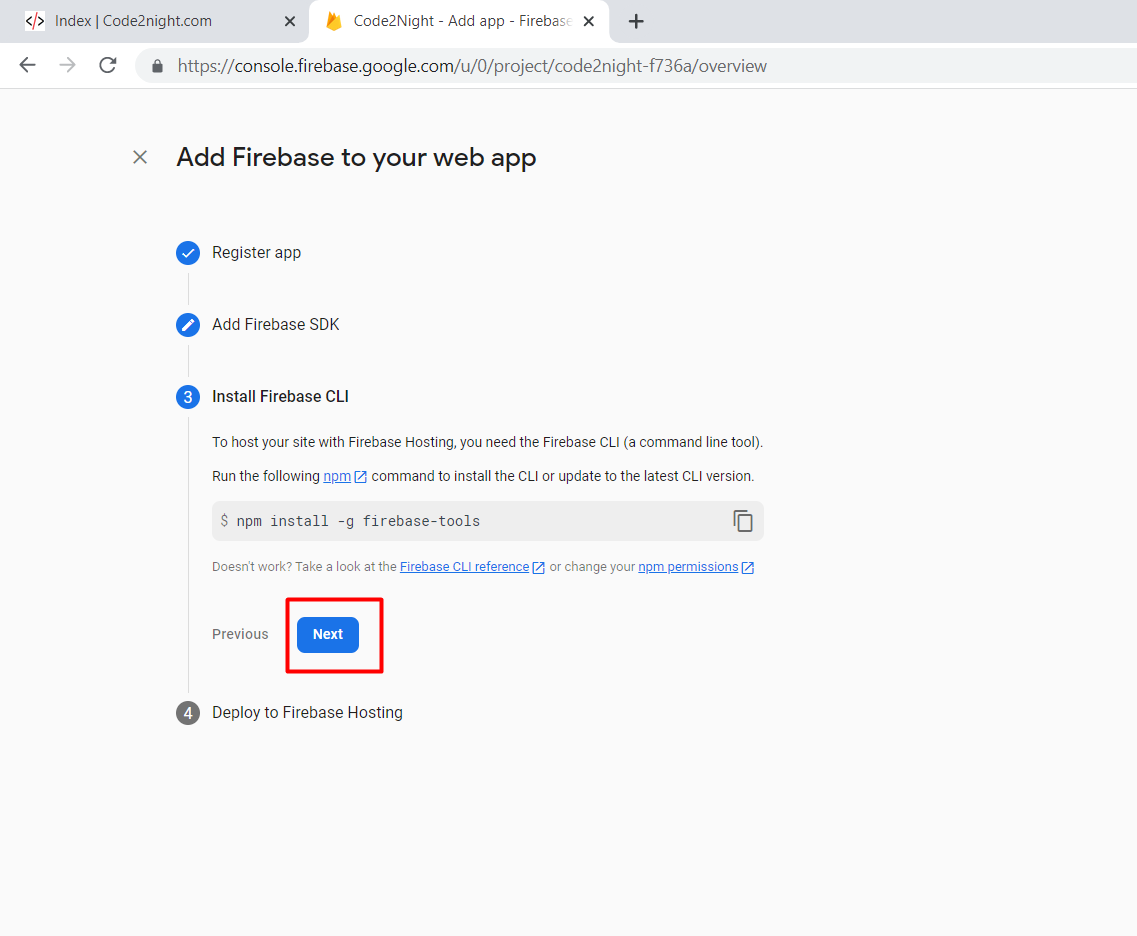Open the npm permissions link
The width and height of the screenshot is (1137, 936).
click(x=688, y=567)
